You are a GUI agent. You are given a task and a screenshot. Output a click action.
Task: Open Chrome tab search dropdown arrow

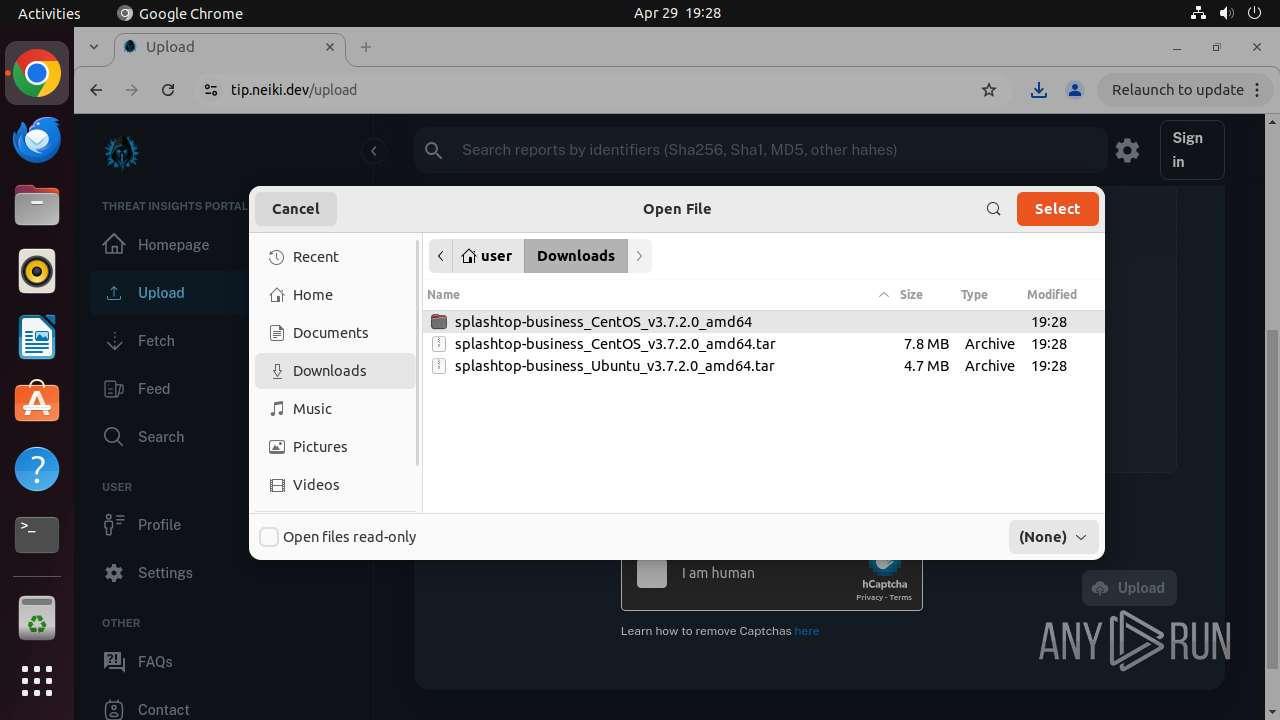tap(94, 47)
